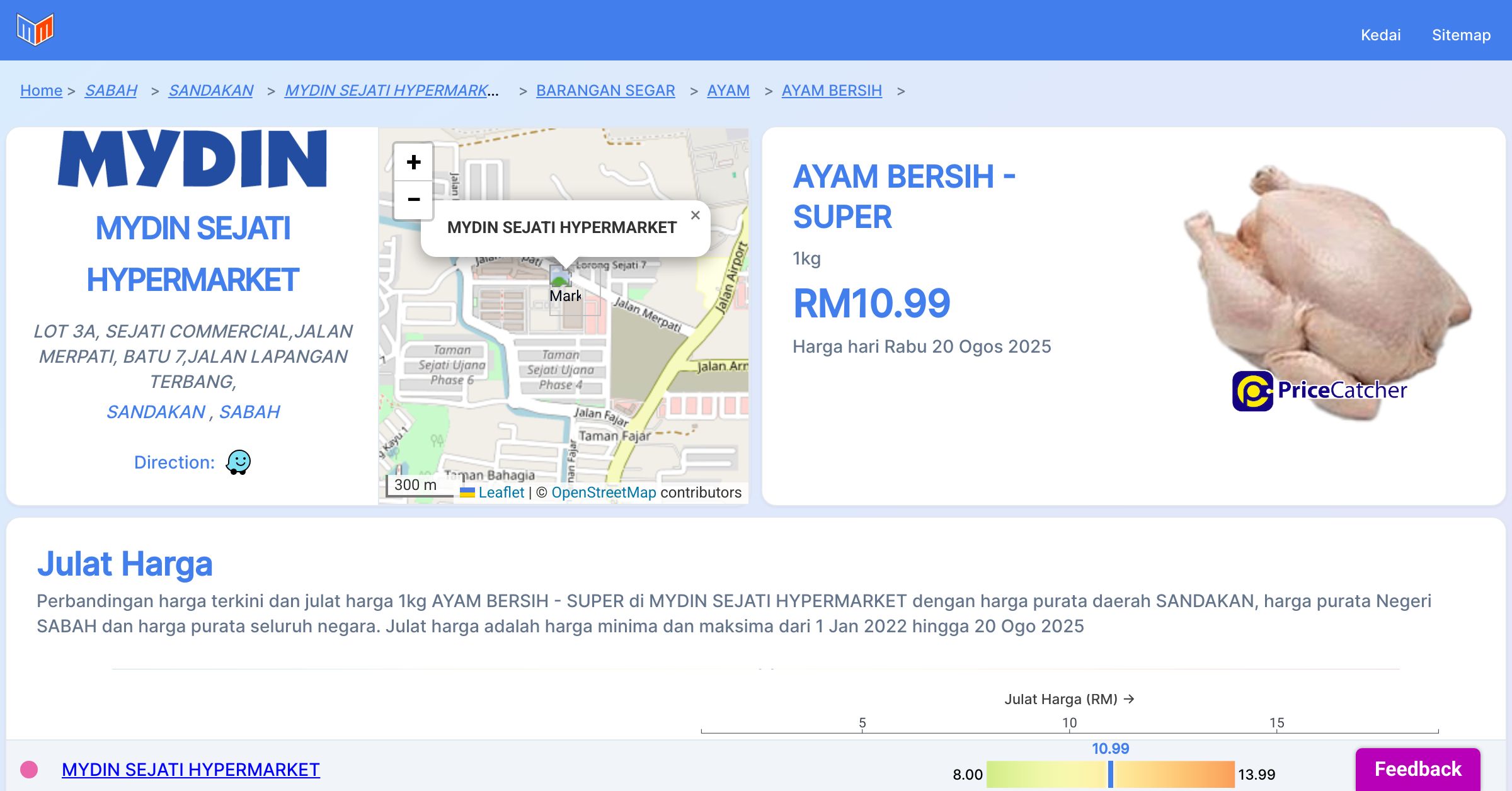Open AYAM BERSIH breadcrumb link
Viewport: 1512px width, 791px height.
click(832, 91)
